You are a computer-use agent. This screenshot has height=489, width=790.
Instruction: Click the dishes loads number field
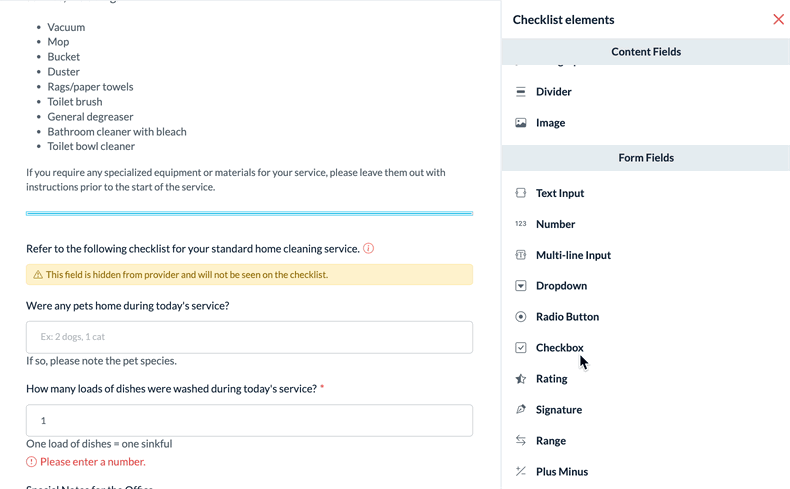click(x=249, y=421)
